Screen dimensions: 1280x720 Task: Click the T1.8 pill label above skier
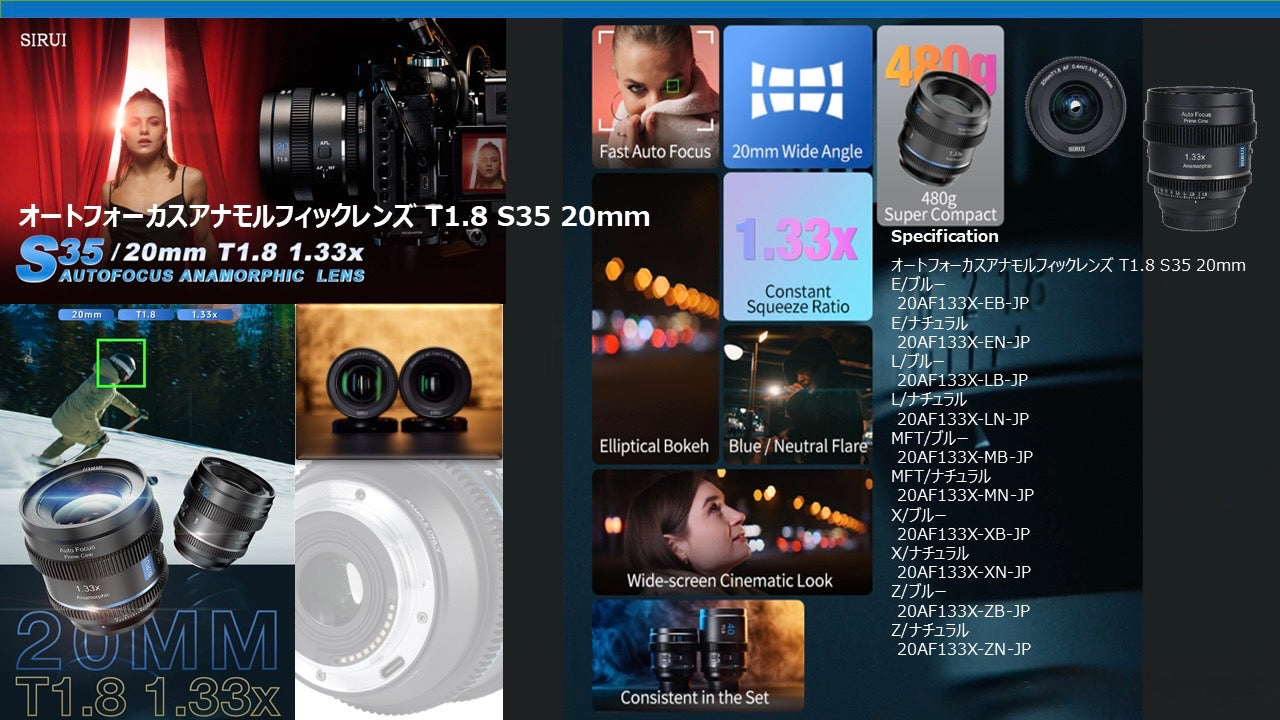(145, 314)
